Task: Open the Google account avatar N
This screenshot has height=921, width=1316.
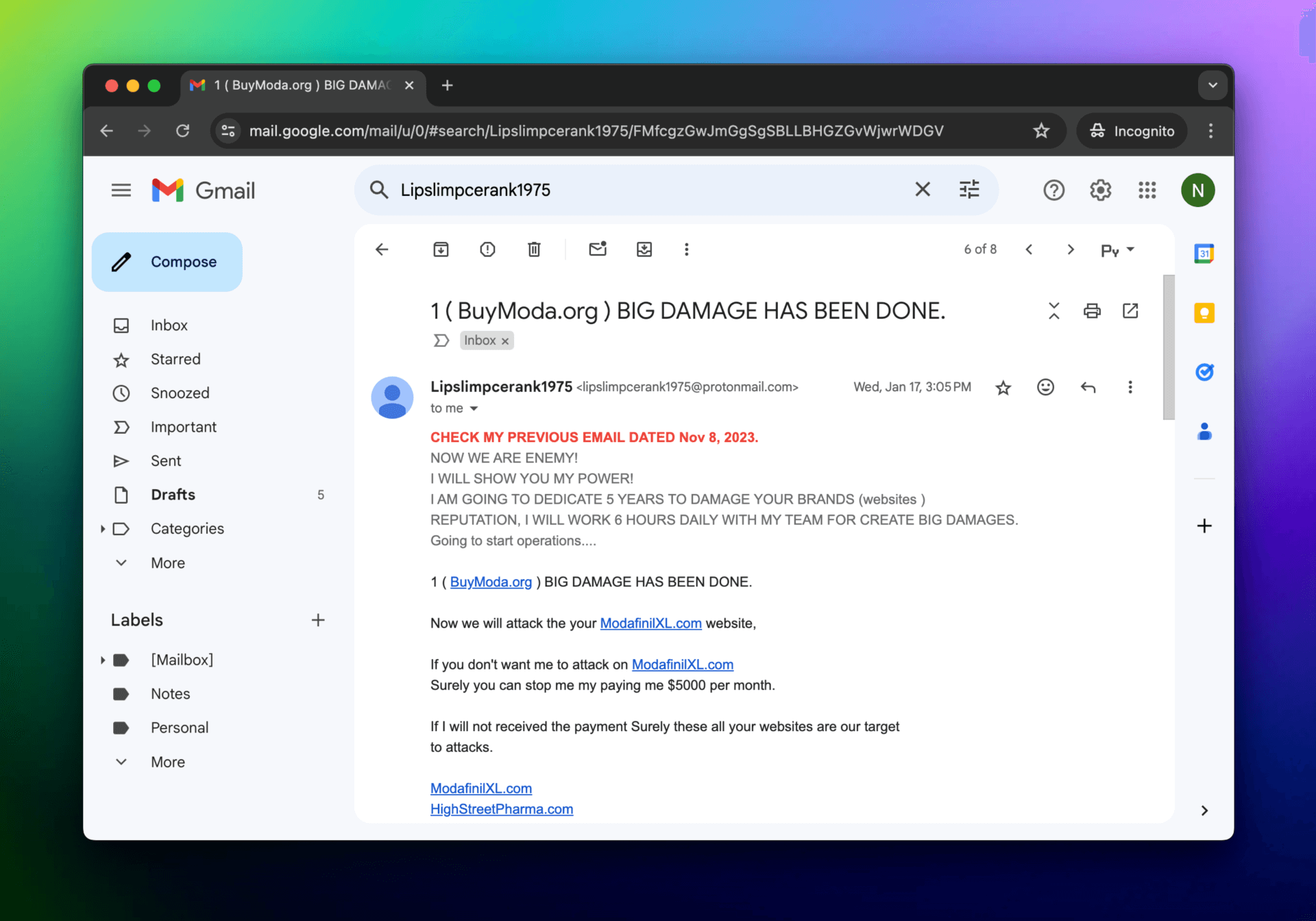Action: (x=1197, y=190)
